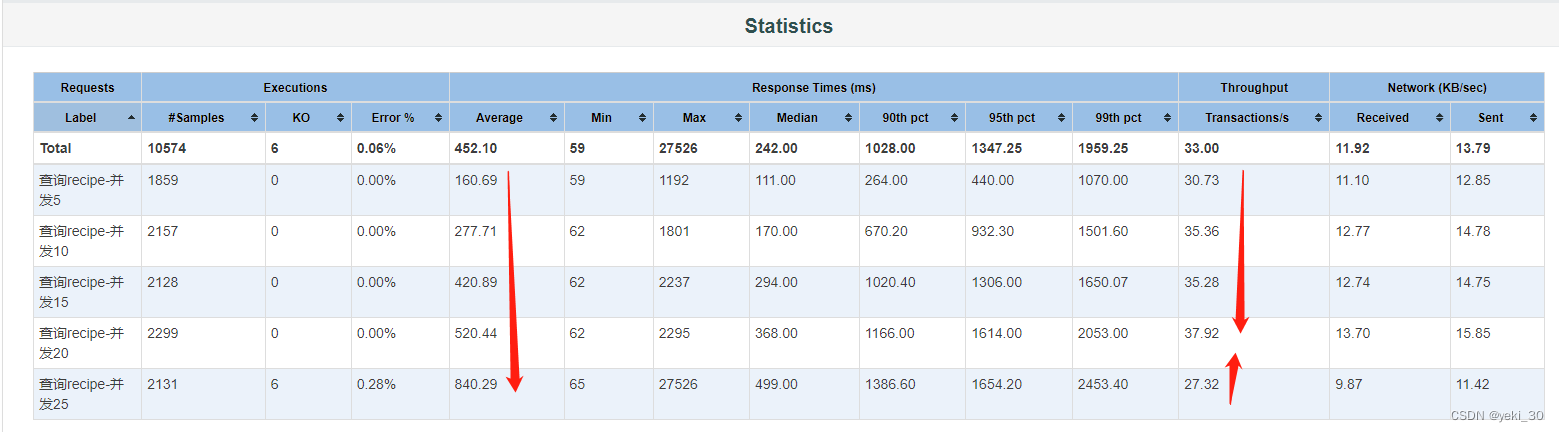Click the Transactions/s sort arrows

[1318, 118]
